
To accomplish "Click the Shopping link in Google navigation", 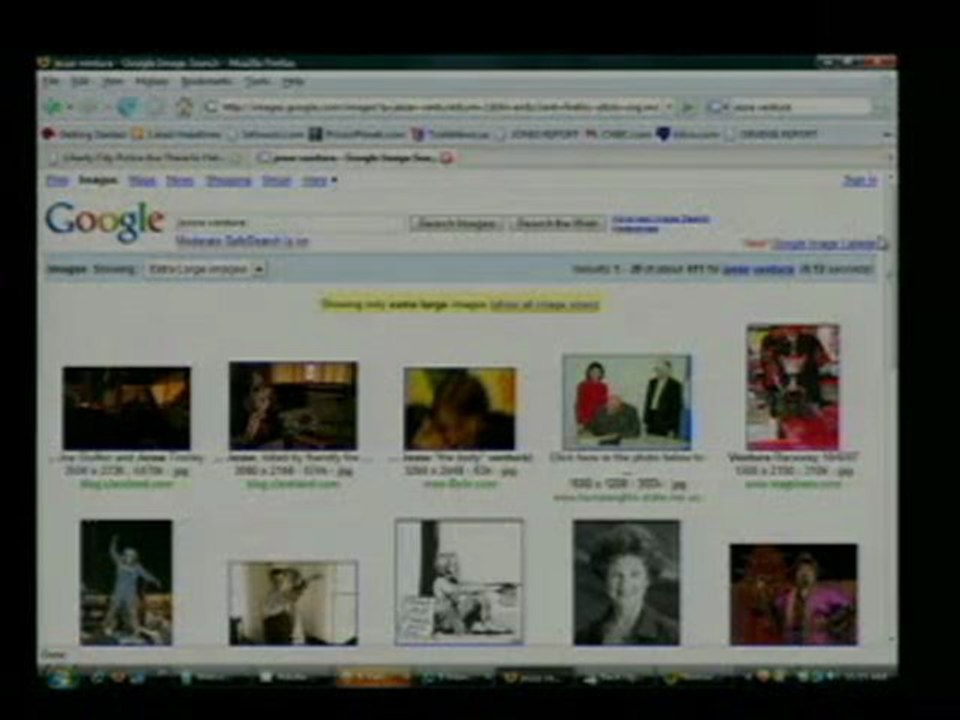I will (x=228, y=181).
